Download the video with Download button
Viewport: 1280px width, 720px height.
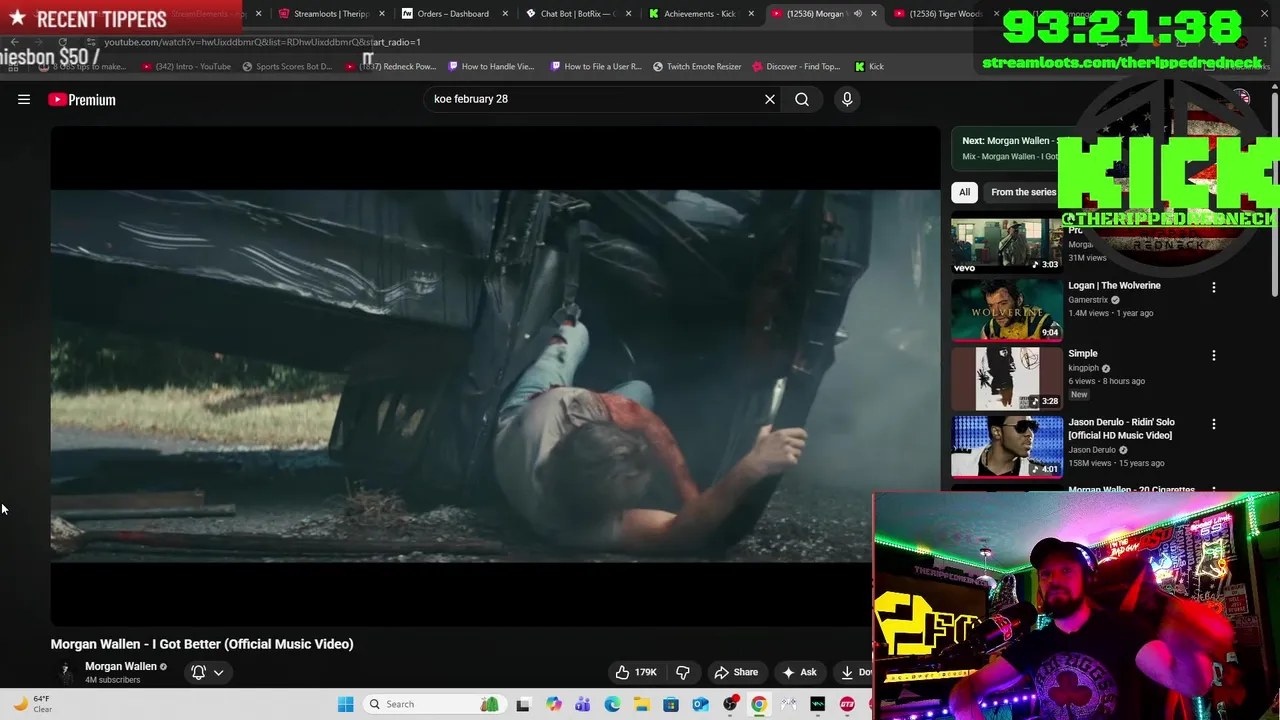[x=854, y=672]
